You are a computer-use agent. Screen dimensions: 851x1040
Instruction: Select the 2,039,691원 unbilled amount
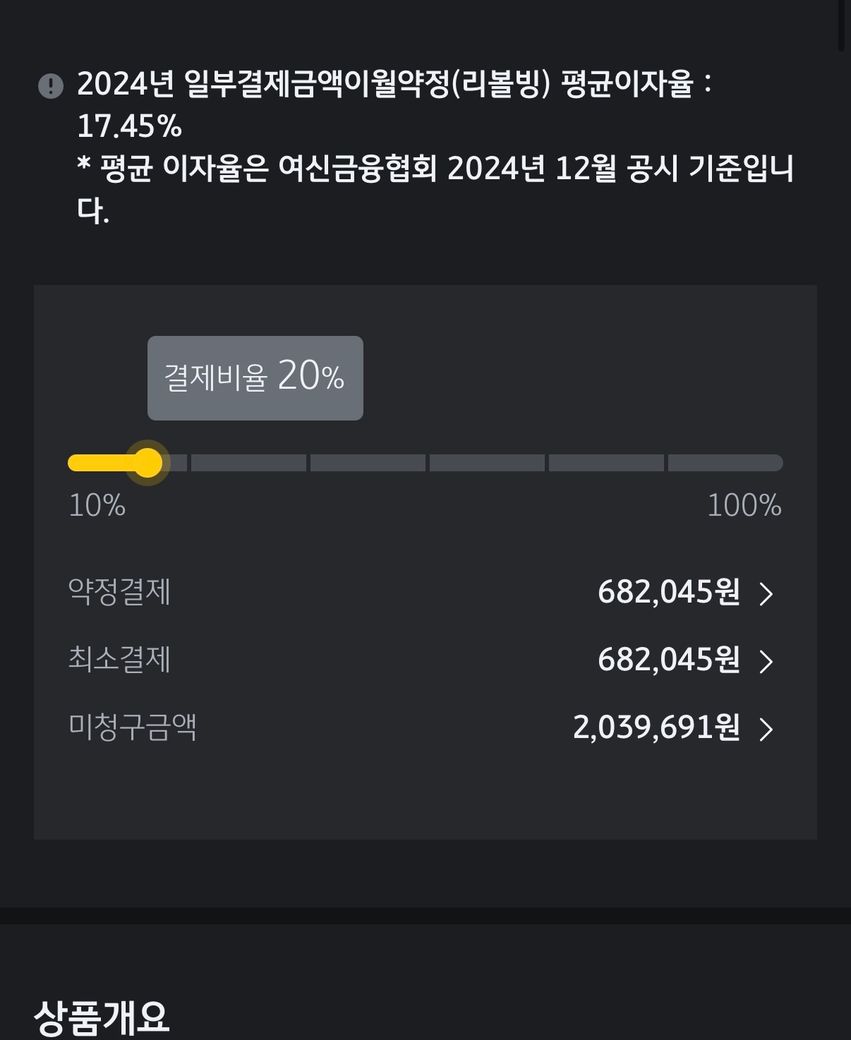point(656,728)
